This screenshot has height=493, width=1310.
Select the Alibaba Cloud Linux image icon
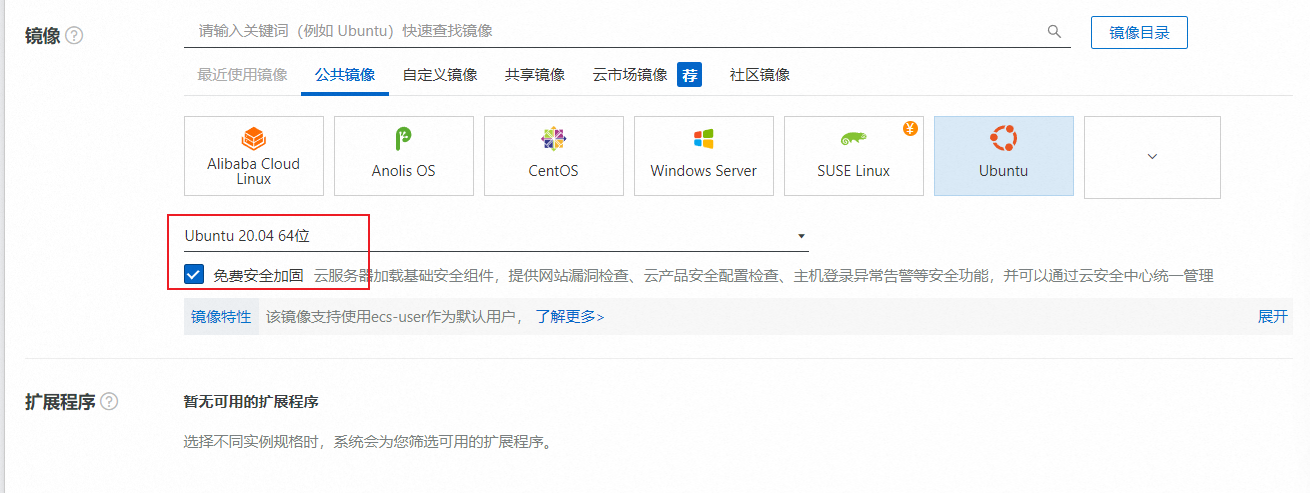point(253,137)
